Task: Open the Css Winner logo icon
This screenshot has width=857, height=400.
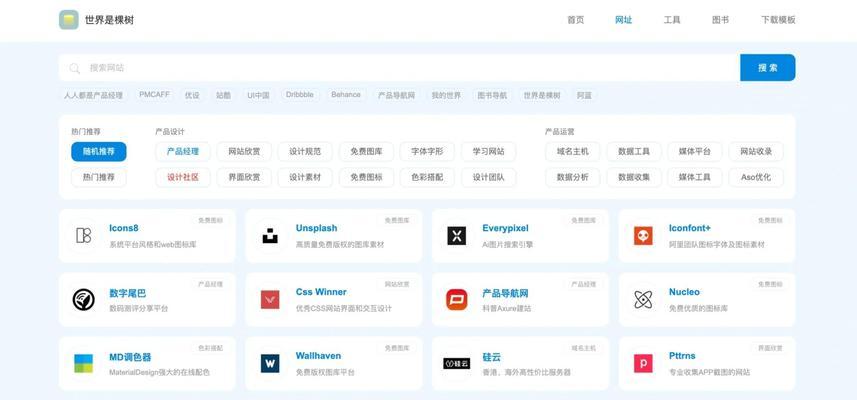Action: tap(270, 299)
